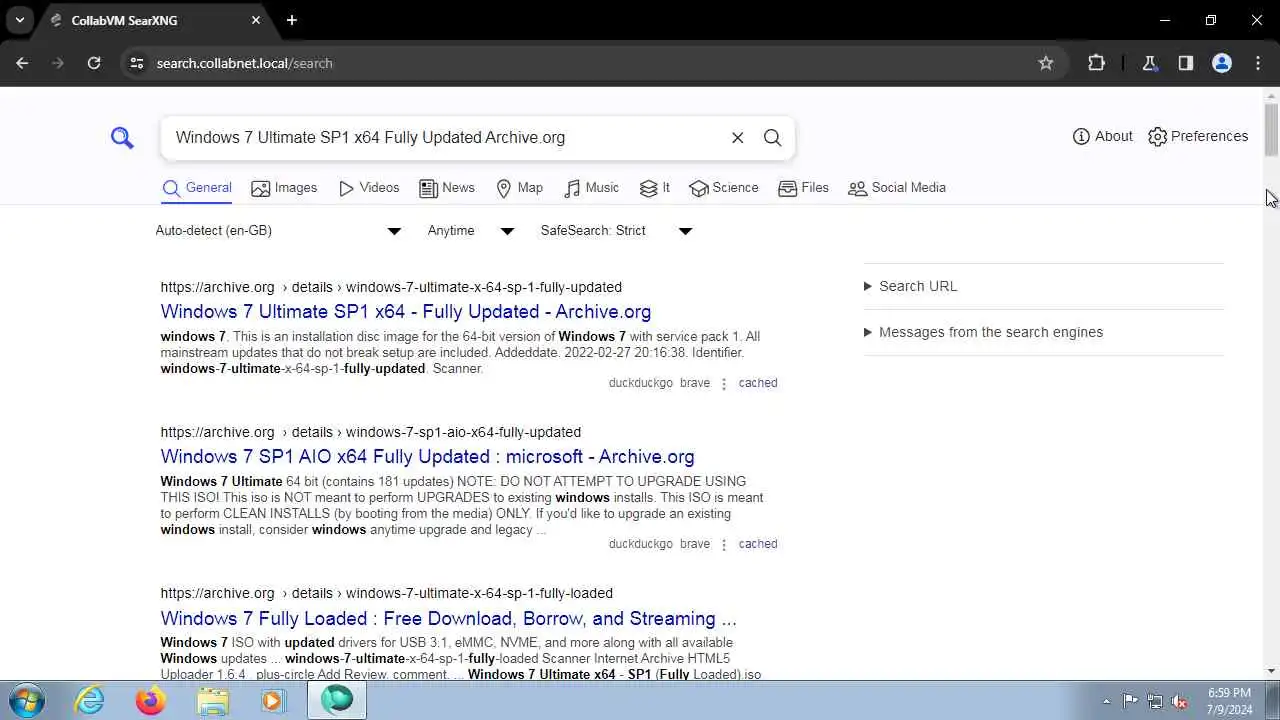Switch to the Social Media tab
Viewport: 1280px width, 720px height.
pos(897,188)
